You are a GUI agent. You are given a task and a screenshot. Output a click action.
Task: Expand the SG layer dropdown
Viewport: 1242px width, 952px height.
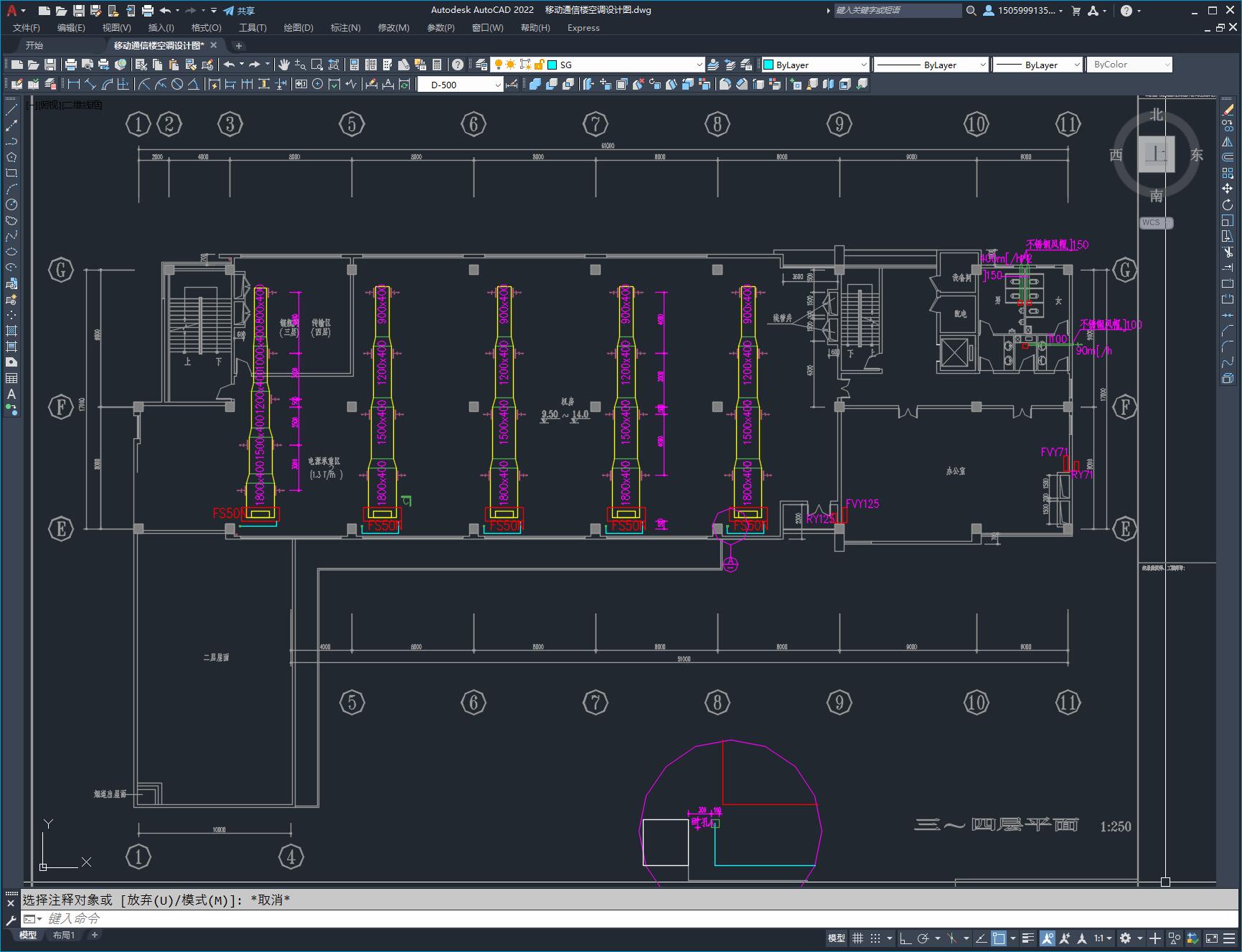[700, 65]
